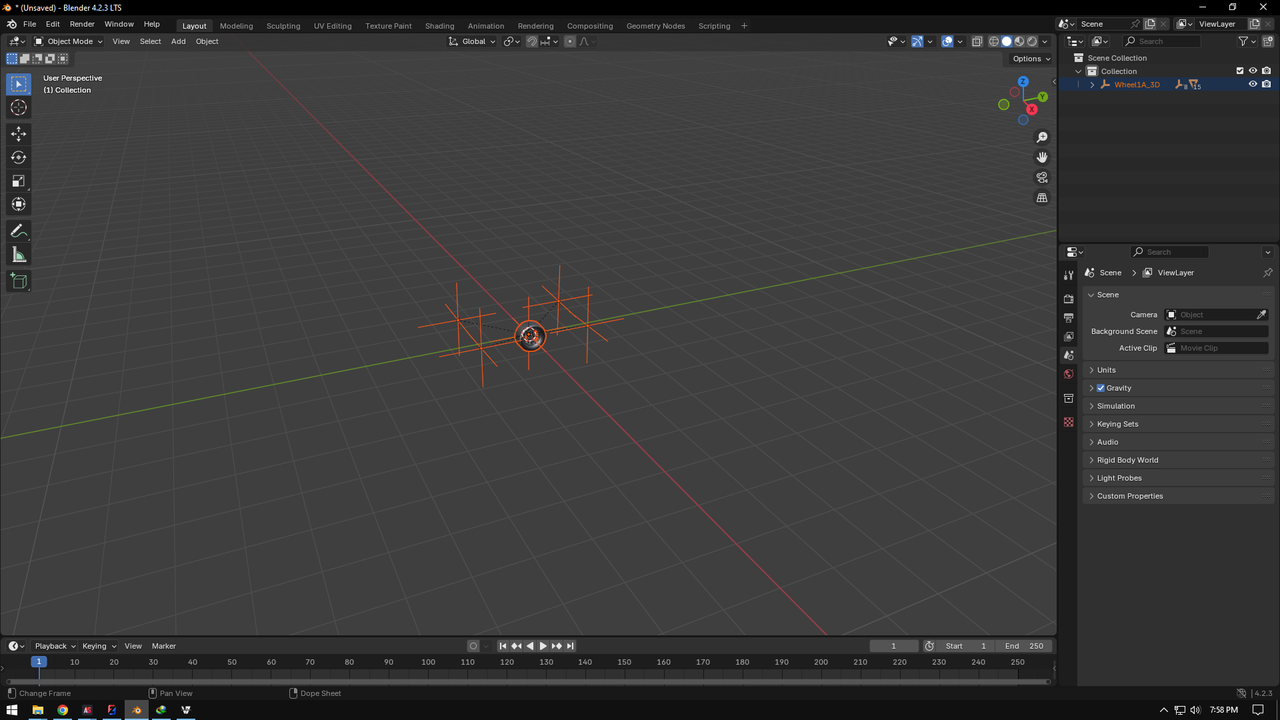This screenshot has height=720, width=1280.
Task: Open the Annotate tool
Action: click(x=18, y=231)
